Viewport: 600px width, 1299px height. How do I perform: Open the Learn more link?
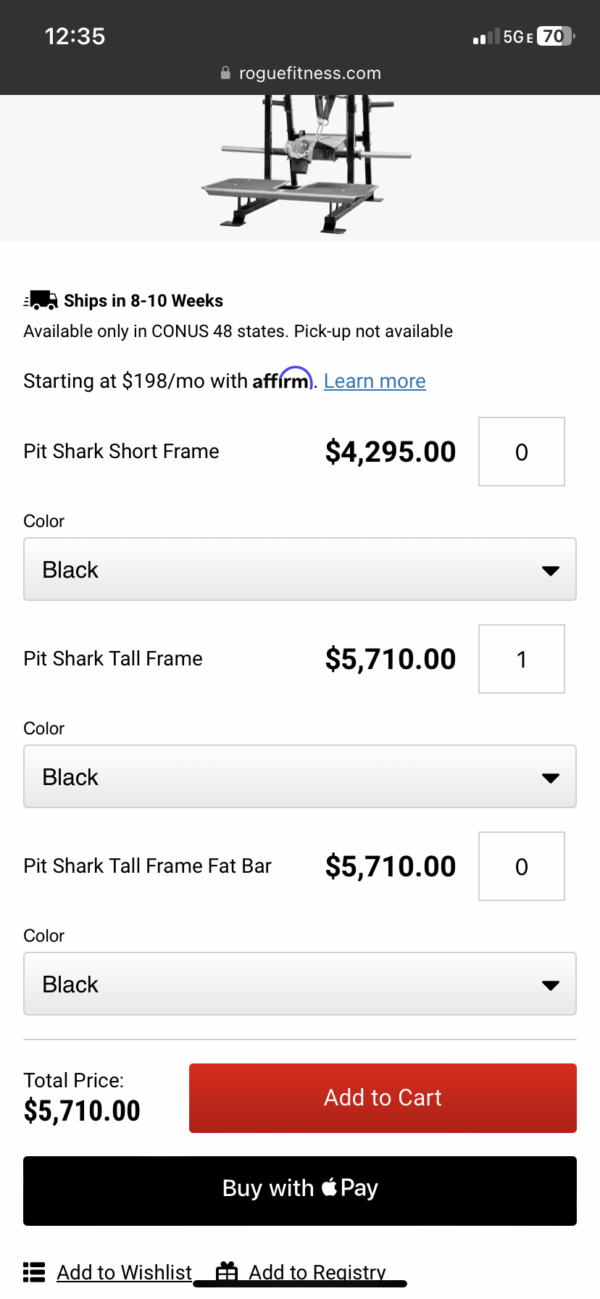point(374,380)
